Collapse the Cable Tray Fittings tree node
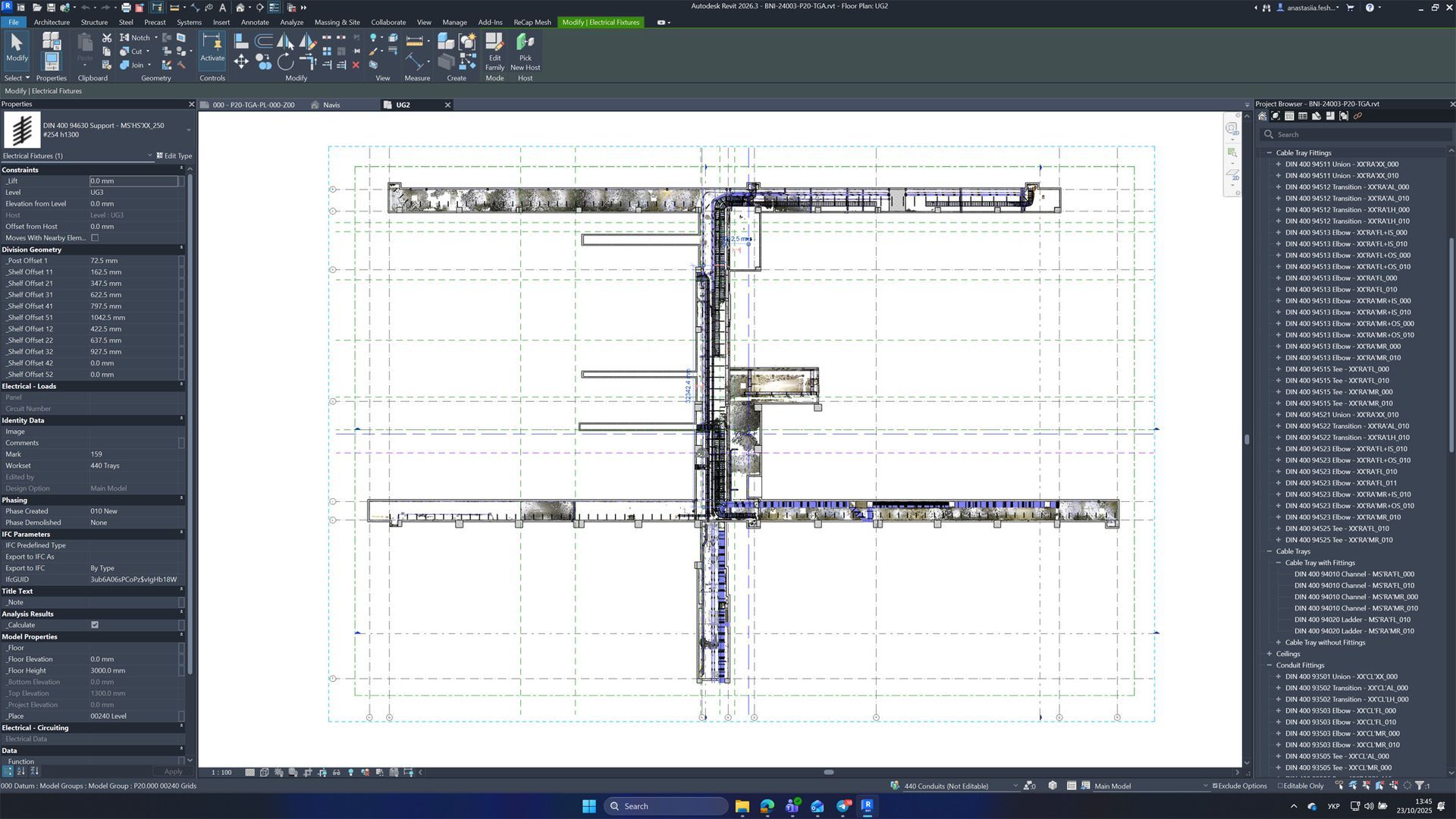Screen dimensions: 1456x819 (1269, 153)
